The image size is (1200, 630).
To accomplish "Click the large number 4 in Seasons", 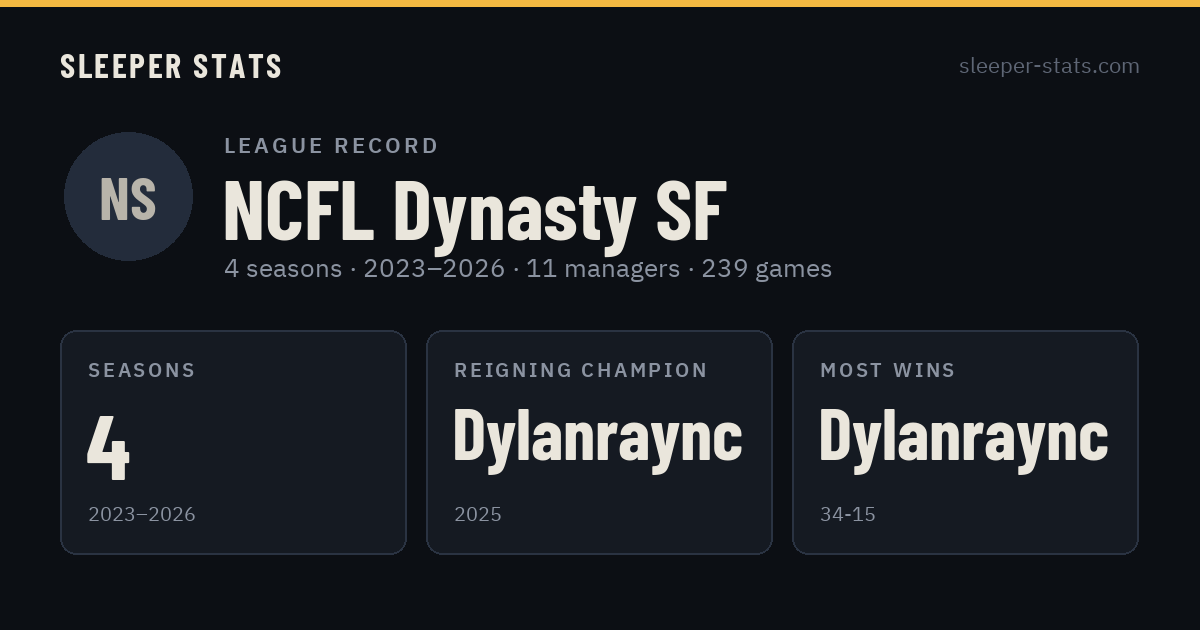I will pos(109,446).
